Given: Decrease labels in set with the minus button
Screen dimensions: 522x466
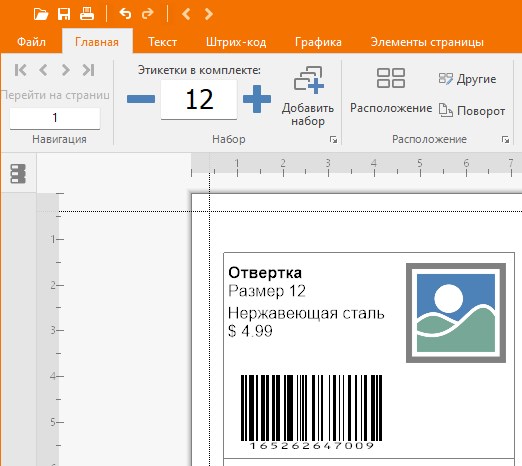Looking at the screenshot, I should [141, 99].
